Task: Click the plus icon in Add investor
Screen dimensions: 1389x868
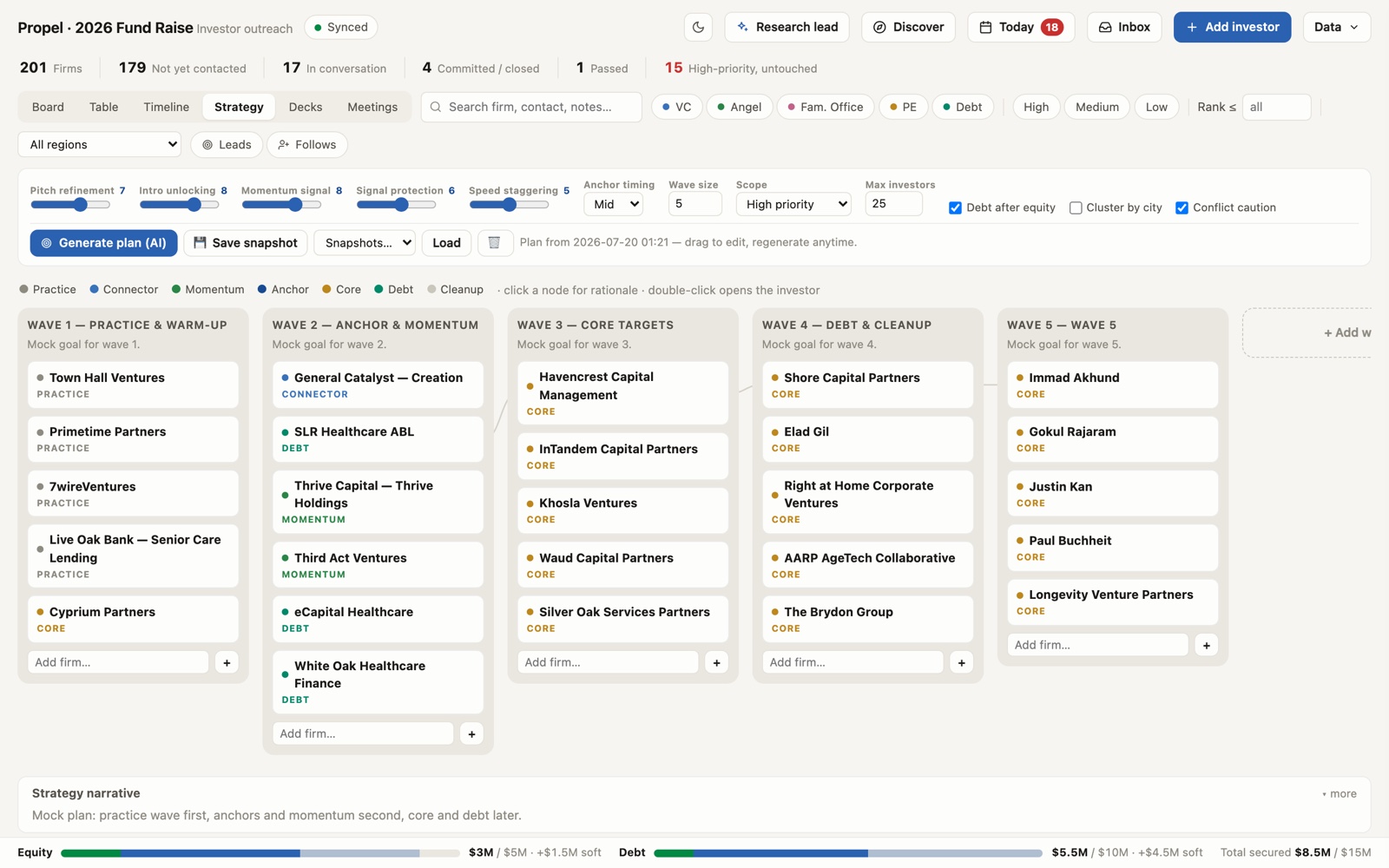Action: [1192, 27]
